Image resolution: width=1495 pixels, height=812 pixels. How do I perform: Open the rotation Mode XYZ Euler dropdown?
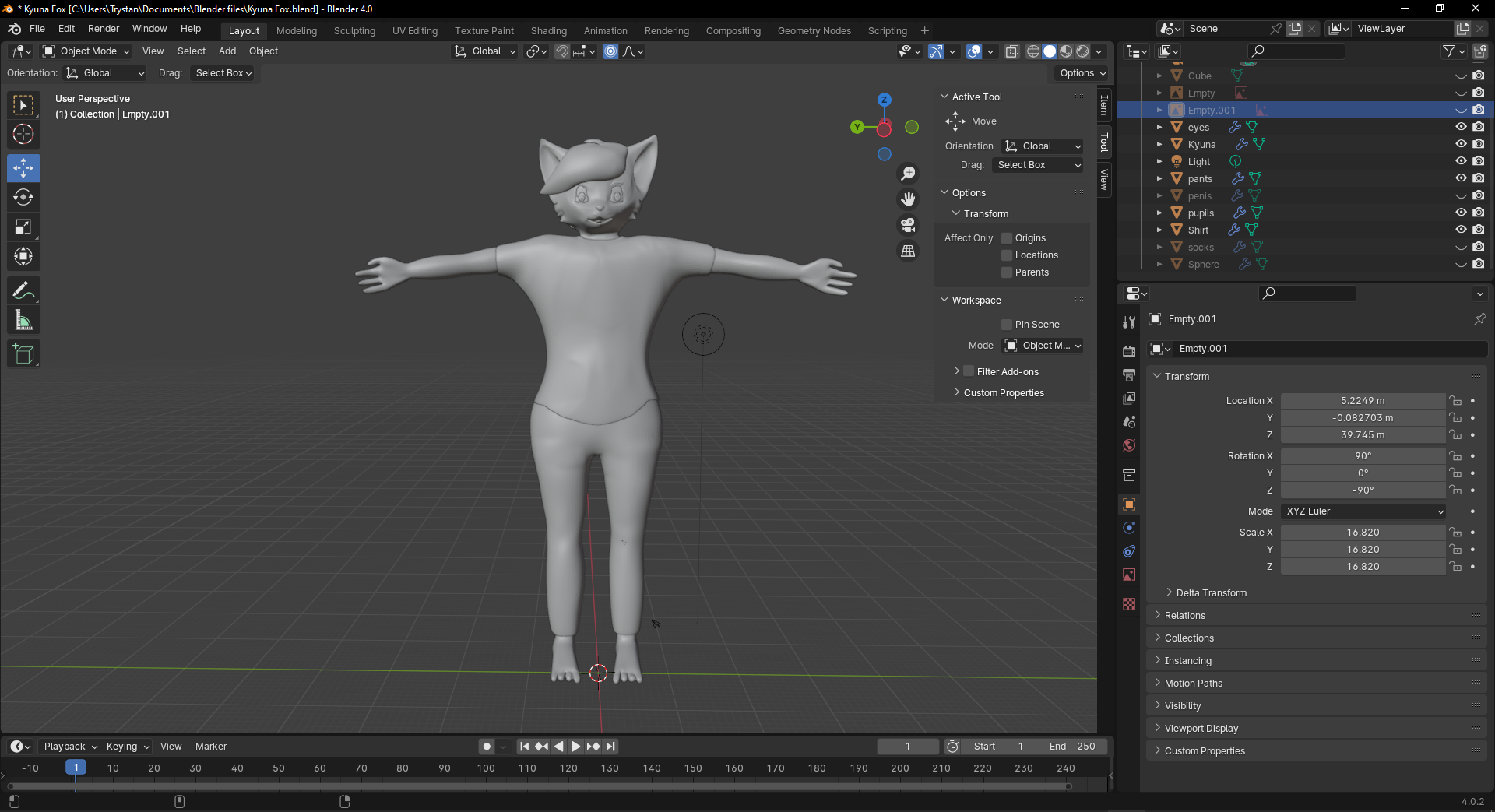[x=1363, y=511]
